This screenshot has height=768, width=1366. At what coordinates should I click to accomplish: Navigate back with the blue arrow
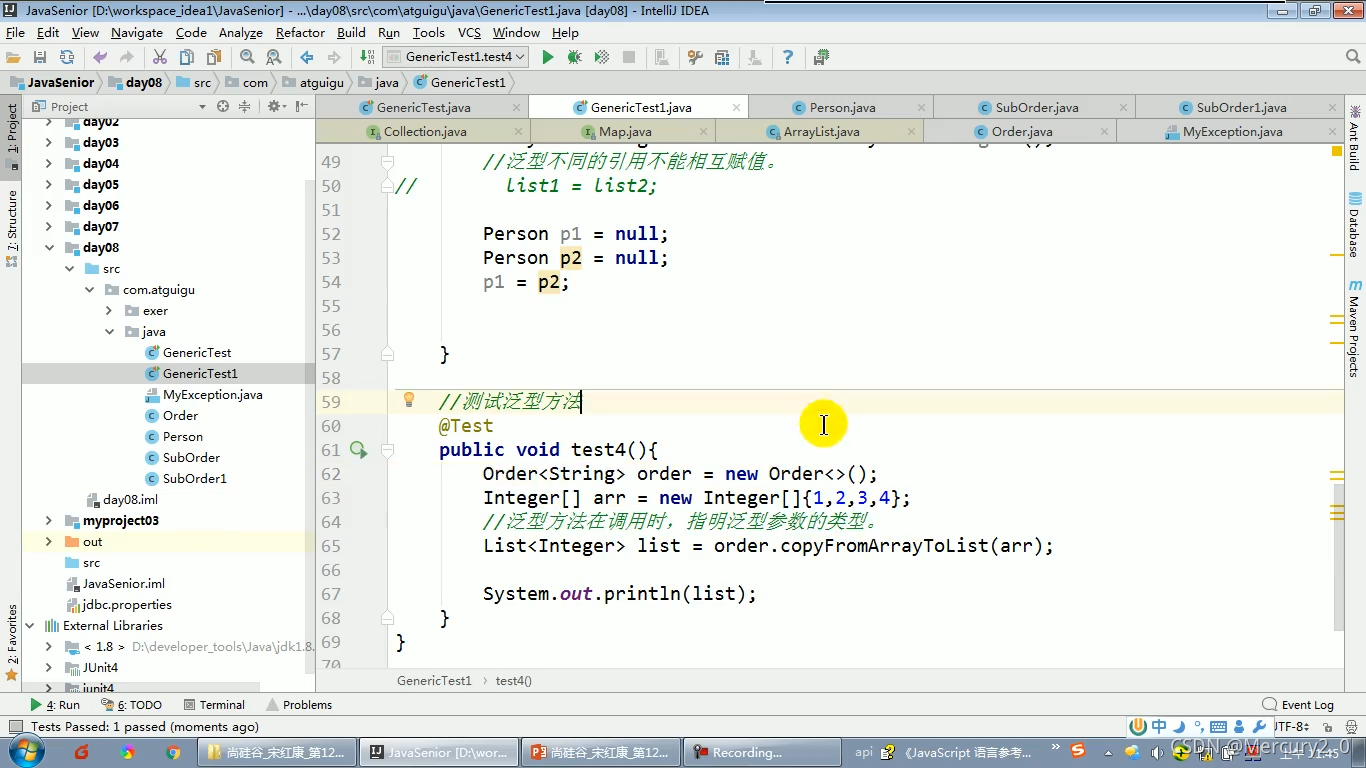[x=307, y=57]
